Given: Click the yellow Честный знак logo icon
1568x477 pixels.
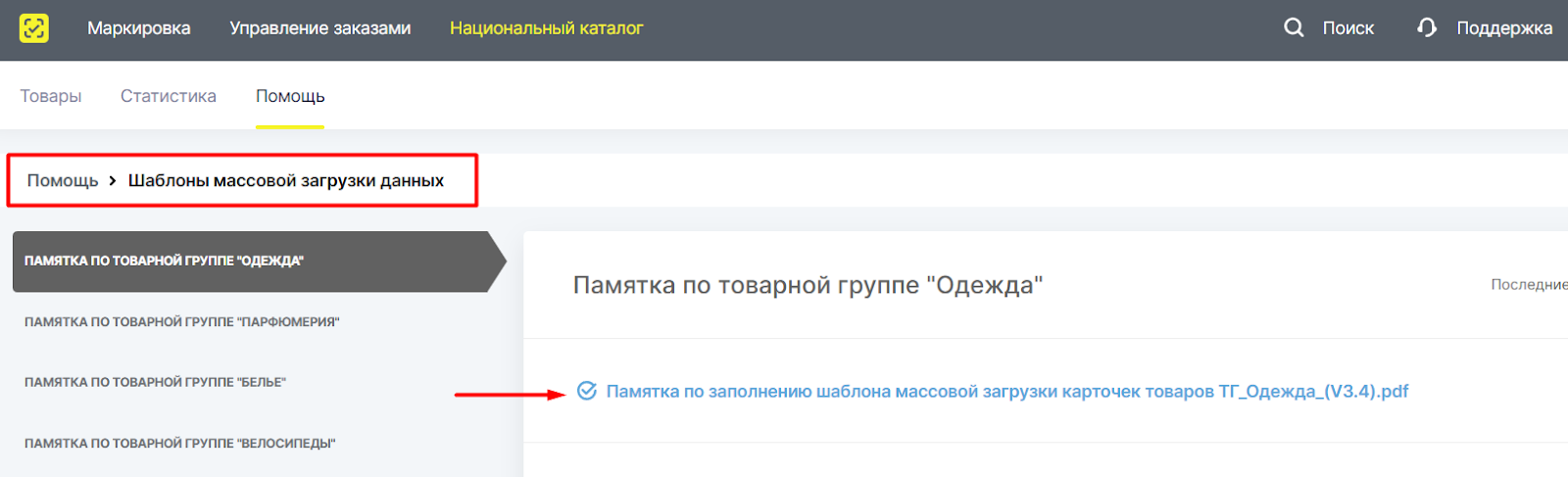Looking at the screenshot, I should tap(34, 28).
